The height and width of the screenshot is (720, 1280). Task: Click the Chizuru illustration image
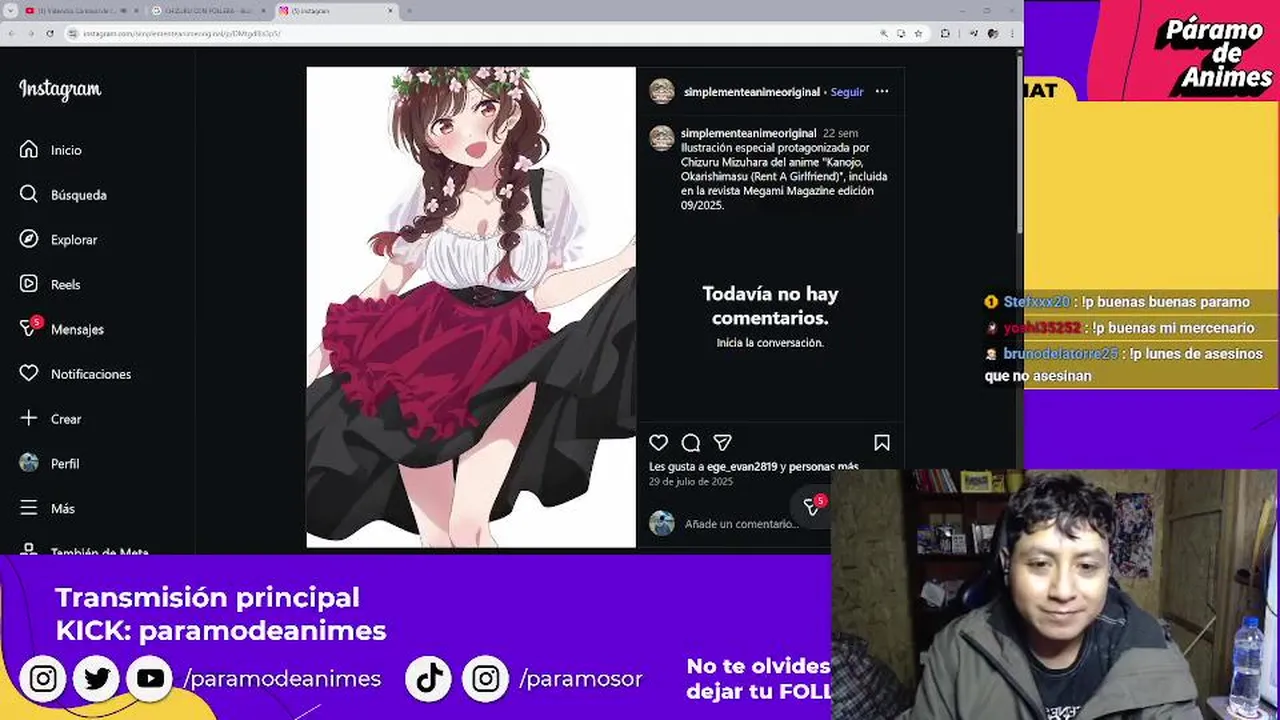pos(471,307)
